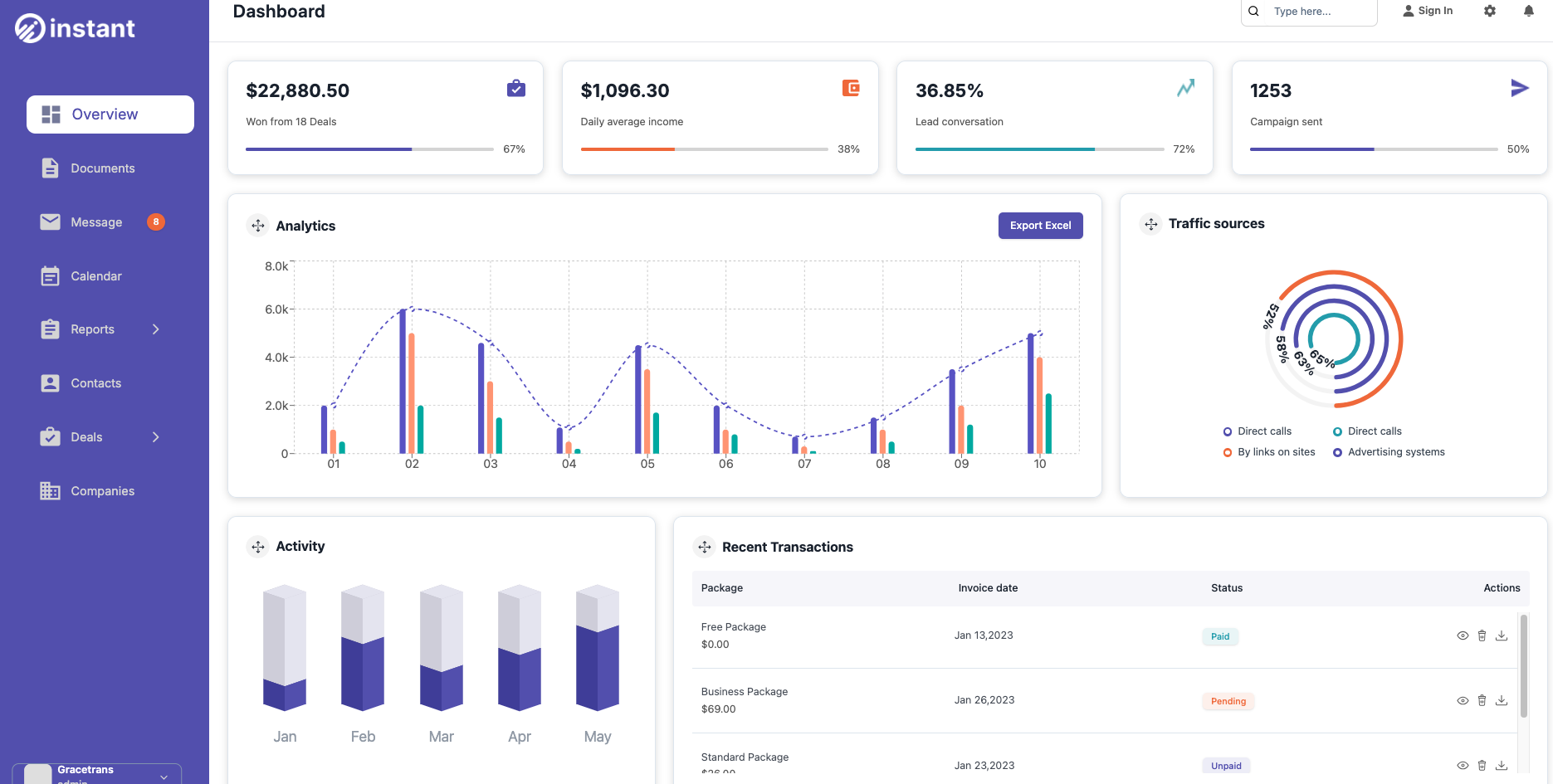
Task: Expand the Reports submenu chevron
Action: pos(155,329)
